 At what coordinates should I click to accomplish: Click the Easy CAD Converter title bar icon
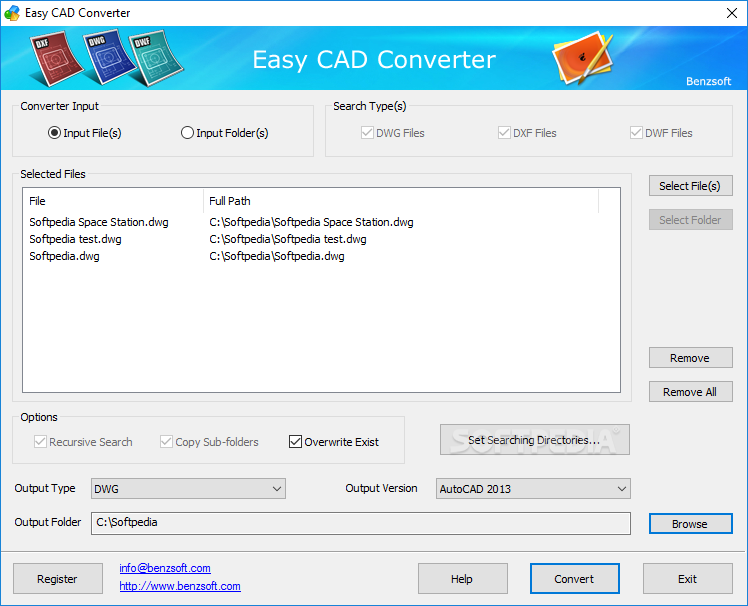coord(12,13)
